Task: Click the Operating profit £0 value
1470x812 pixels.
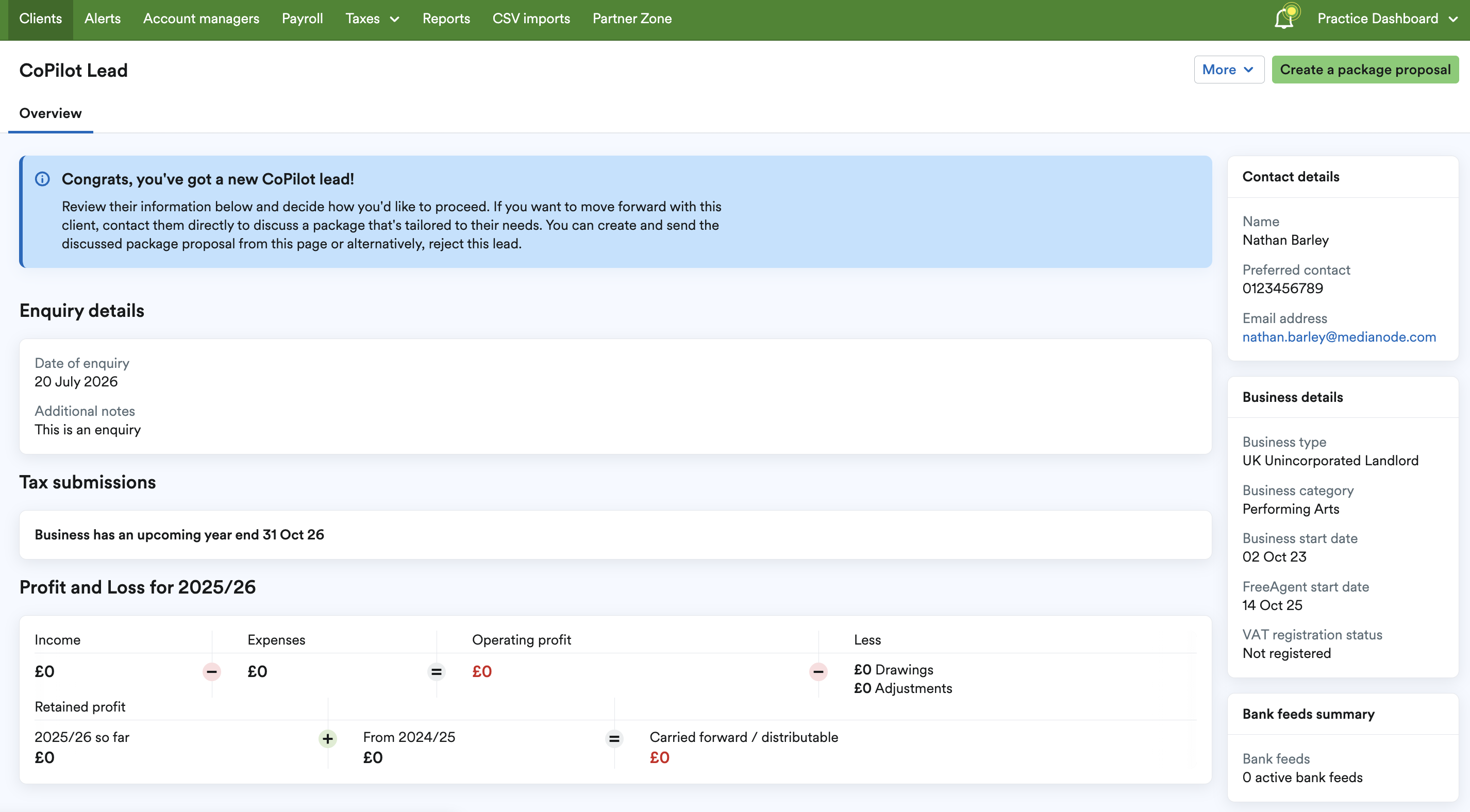Action: (481, 672)
